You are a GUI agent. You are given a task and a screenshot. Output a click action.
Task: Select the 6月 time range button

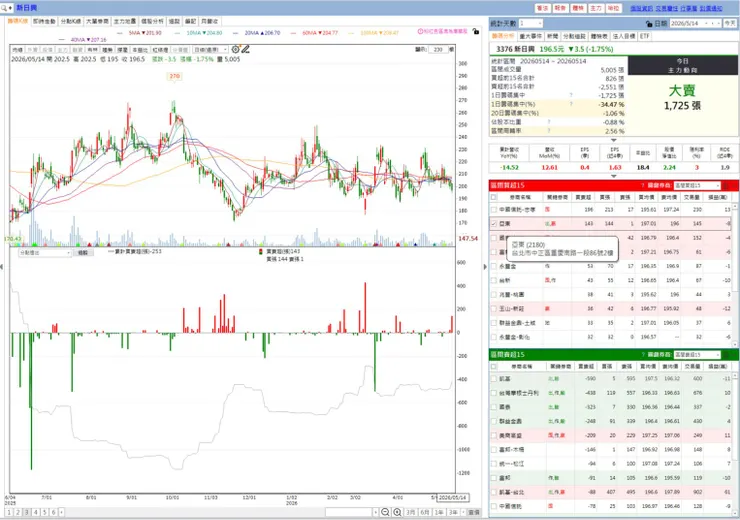(x=425, y=512)
